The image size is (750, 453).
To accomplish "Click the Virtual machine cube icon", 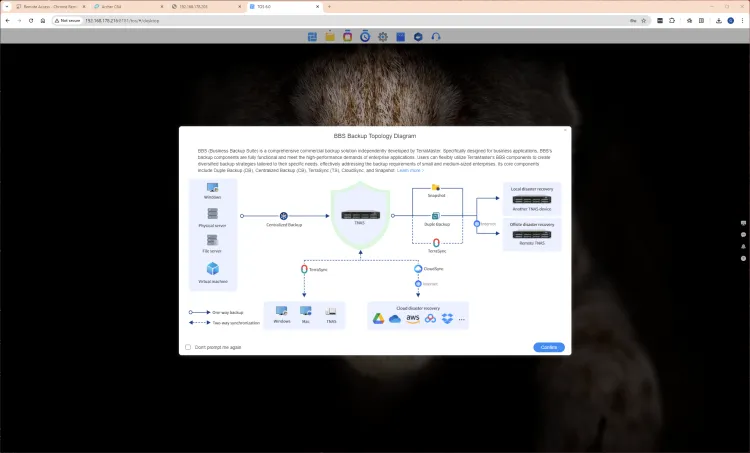I will [213, 269].
